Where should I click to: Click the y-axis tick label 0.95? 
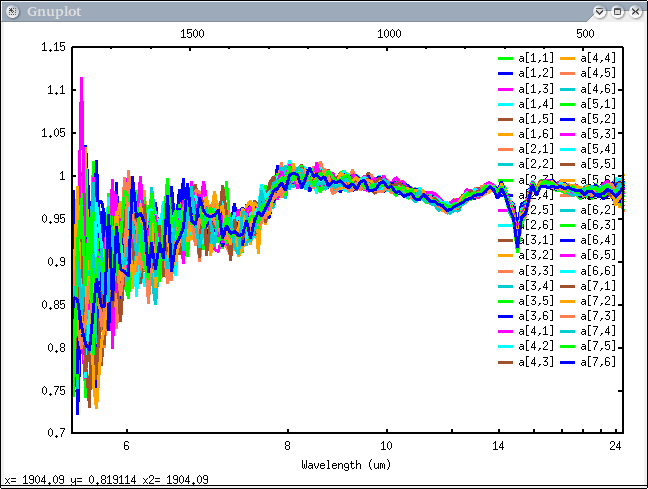pyautogui.click(x=53, y=219)
